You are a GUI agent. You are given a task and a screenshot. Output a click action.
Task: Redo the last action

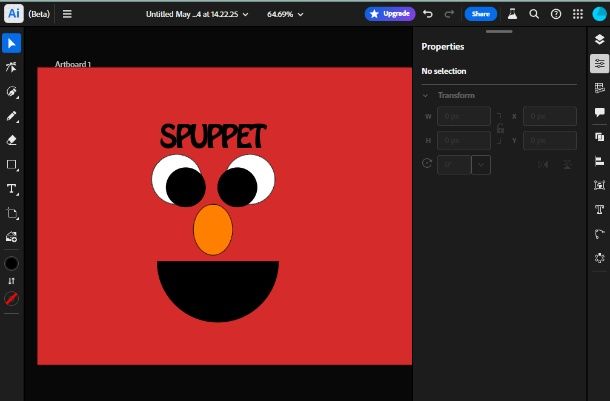coord(449,14)
